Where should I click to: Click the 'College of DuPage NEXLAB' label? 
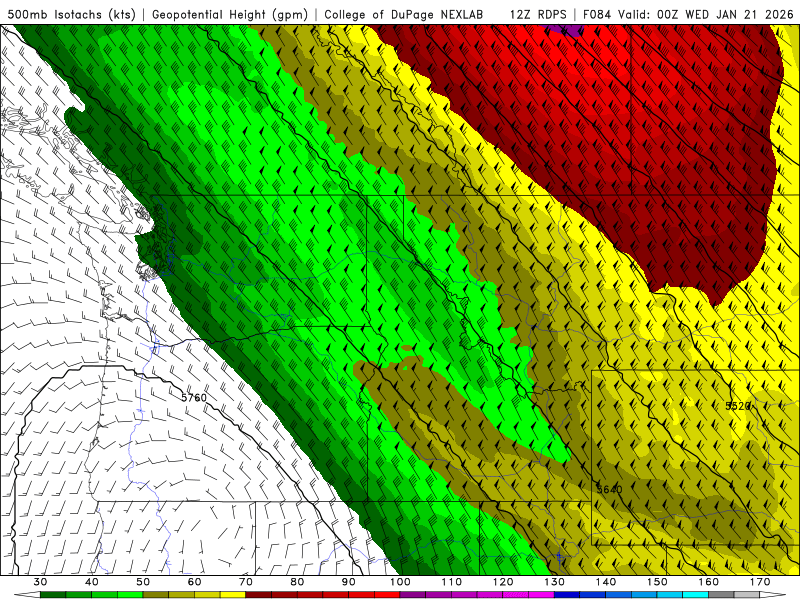coord(403,15)
